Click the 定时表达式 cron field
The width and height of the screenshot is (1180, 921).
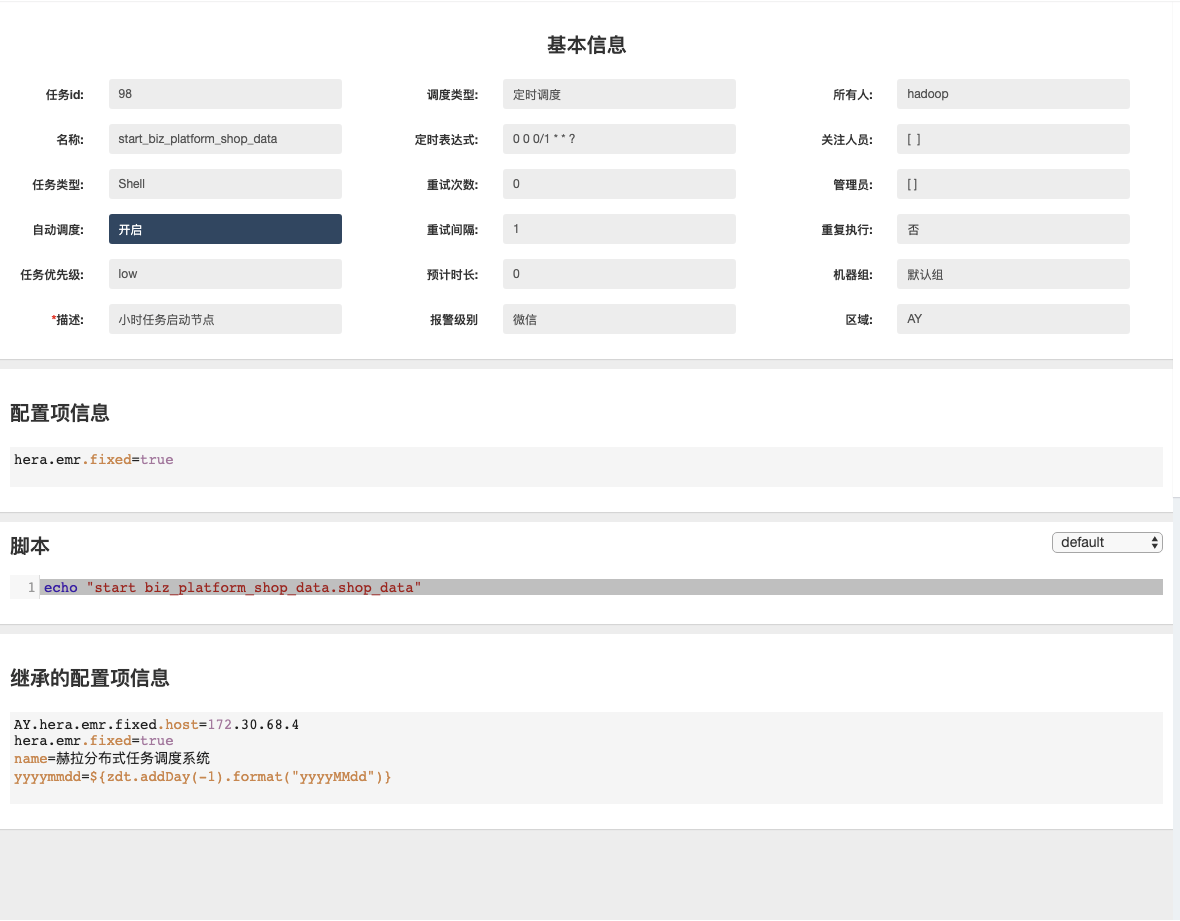tap(619, 139)
